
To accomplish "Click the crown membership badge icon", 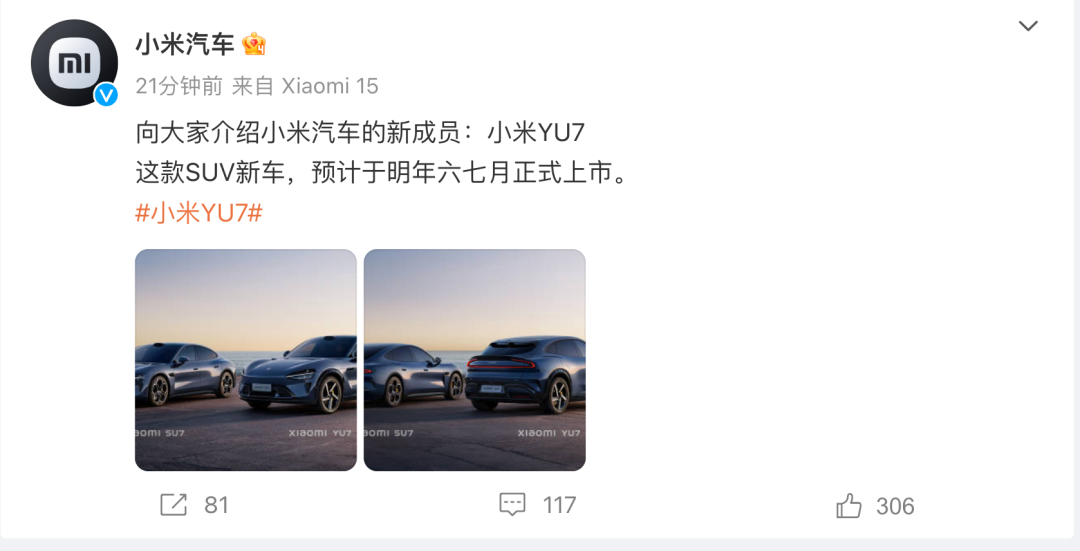I will (254, 45).
